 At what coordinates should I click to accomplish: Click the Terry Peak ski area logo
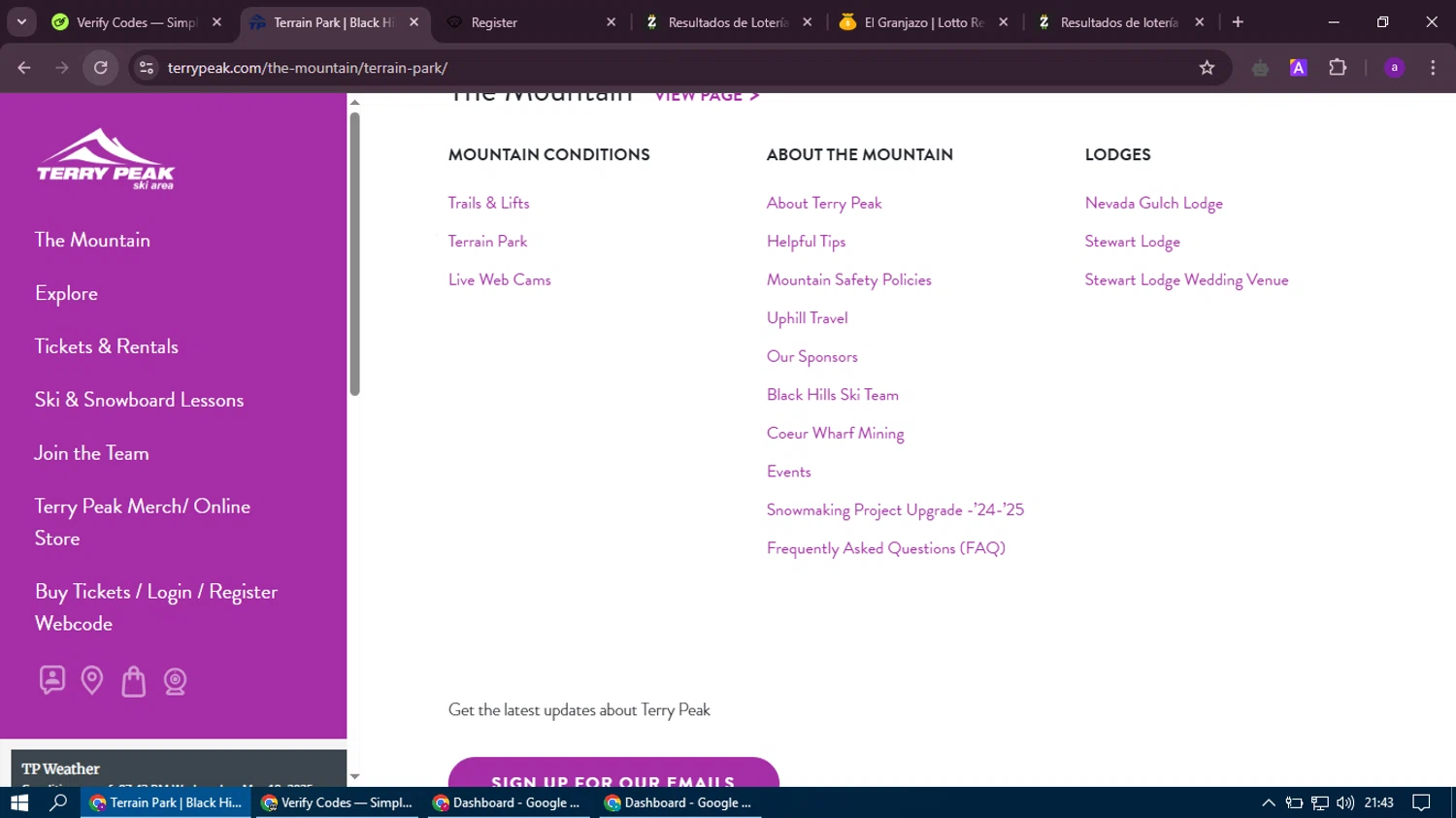pos(106,158)
